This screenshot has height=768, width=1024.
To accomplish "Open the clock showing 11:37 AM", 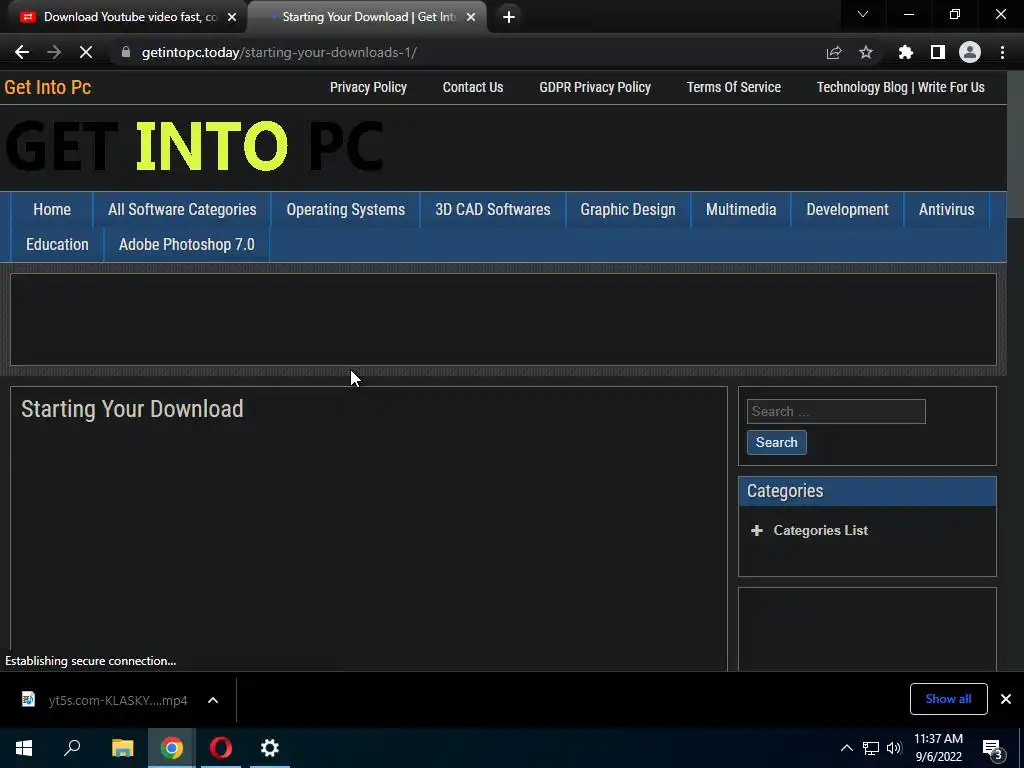I will click(x=938, y=748).
